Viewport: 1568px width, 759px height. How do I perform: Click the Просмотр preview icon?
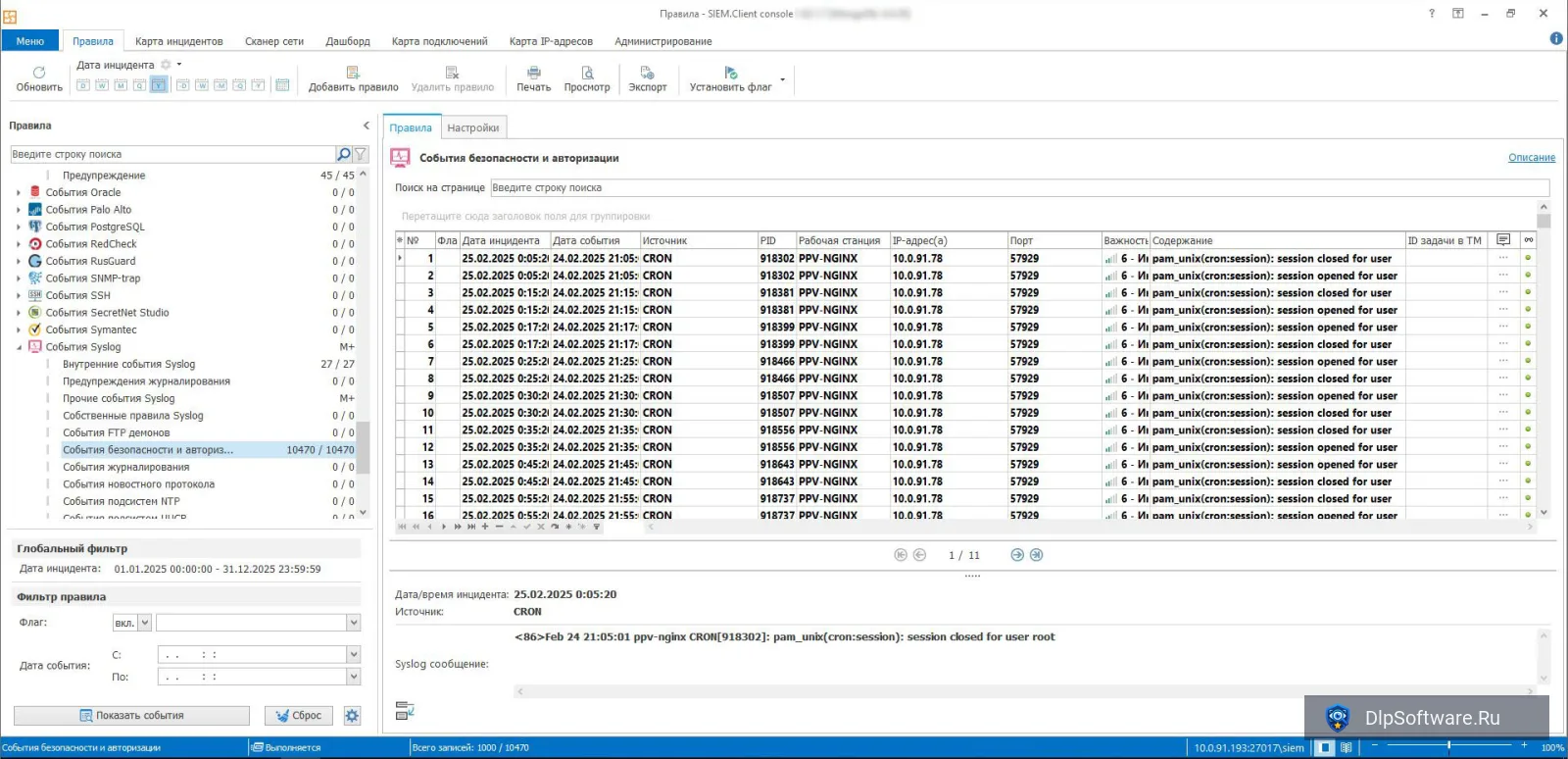[587, 73]
